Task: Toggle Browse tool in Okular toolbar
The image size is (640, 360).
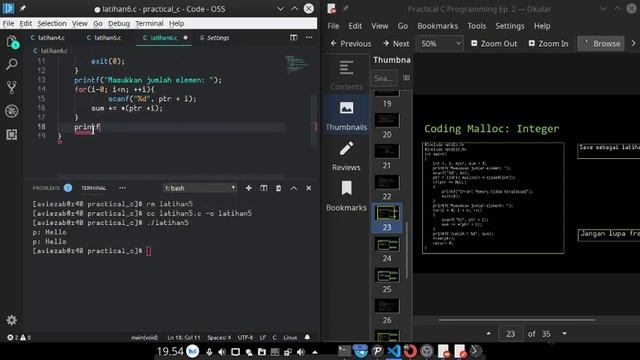Action: click(601, 43)
